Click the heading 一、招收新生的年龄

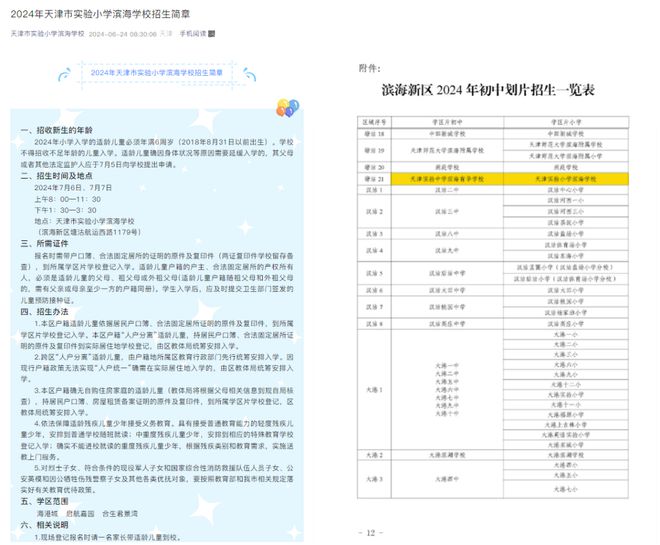click(x=56, y=130)
